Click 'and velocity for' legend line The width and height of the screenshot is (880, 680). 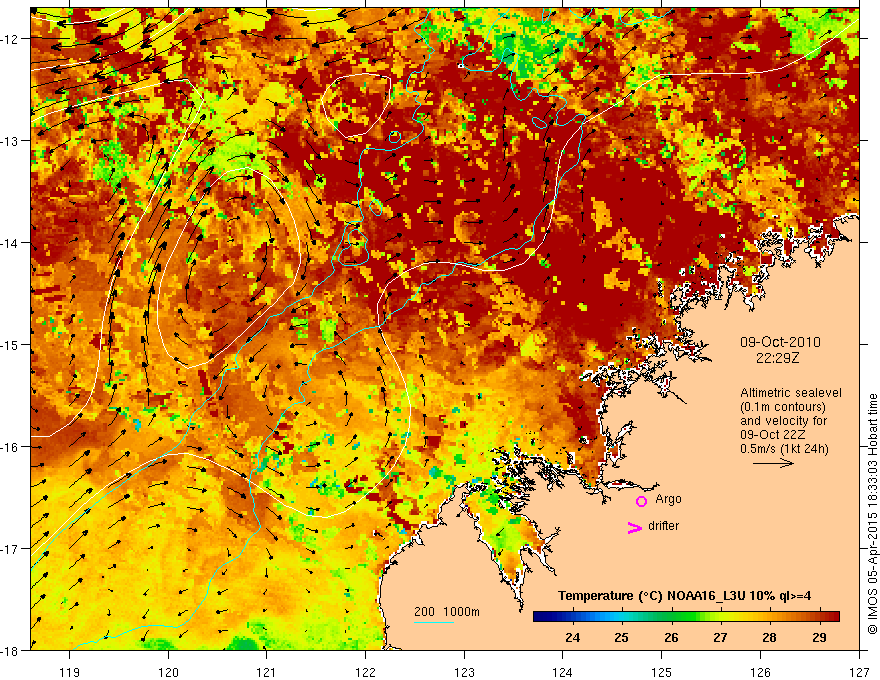click(x=783, y=421)
